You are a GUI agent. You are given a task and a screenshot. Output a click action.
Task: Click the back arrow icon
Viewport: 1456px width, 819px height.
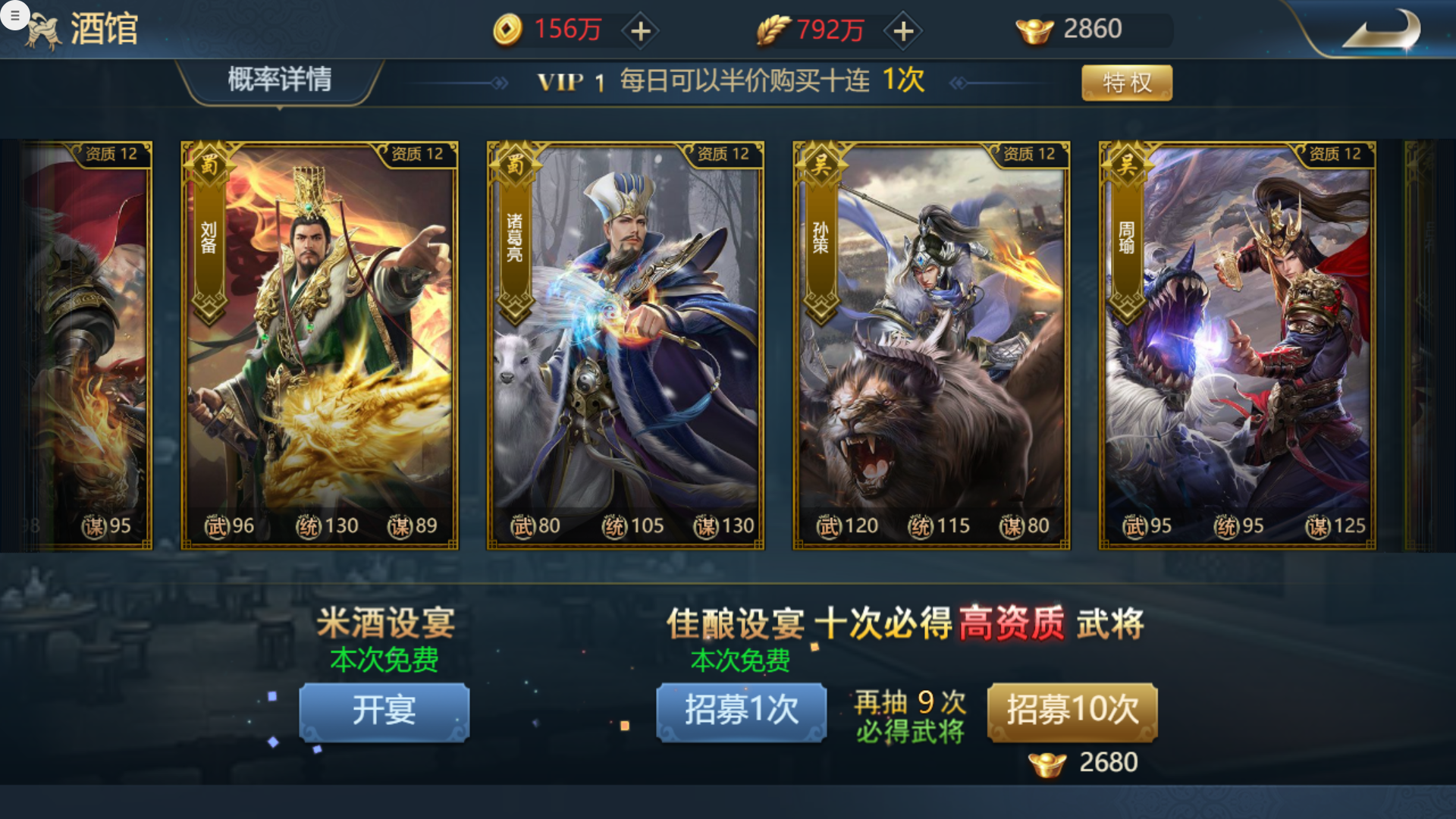click(x=1380, y=30)
